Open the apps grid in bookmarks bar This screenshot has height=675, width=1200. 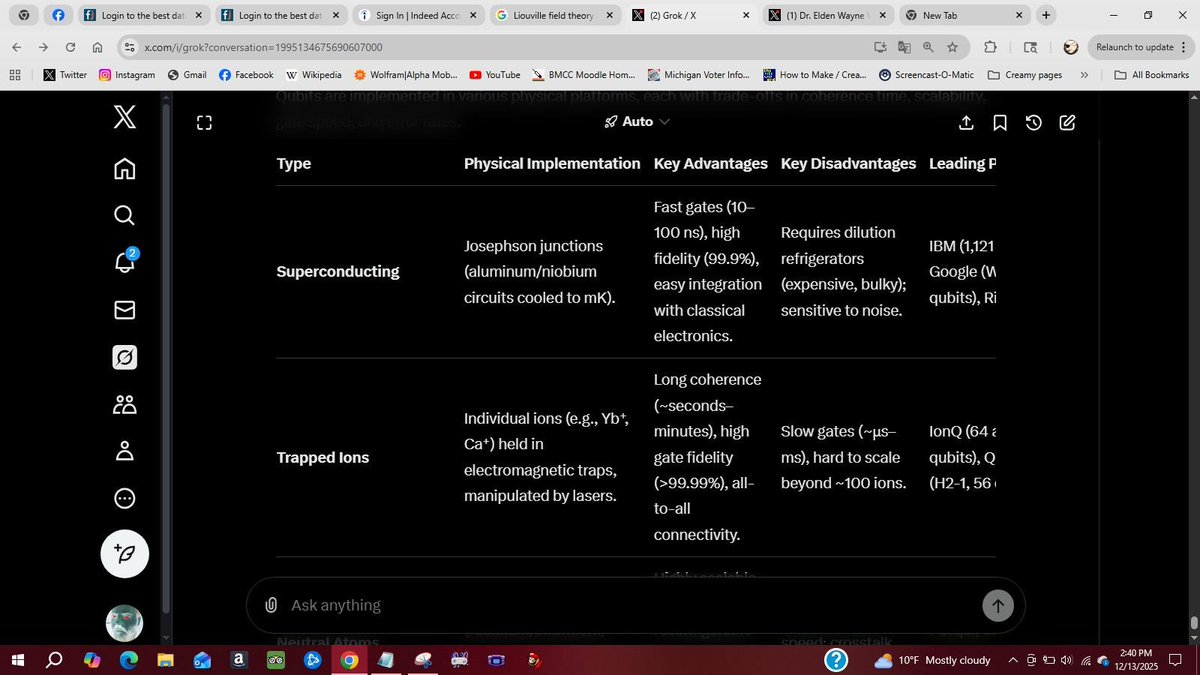pyautogui.click(x=15, y=75)
